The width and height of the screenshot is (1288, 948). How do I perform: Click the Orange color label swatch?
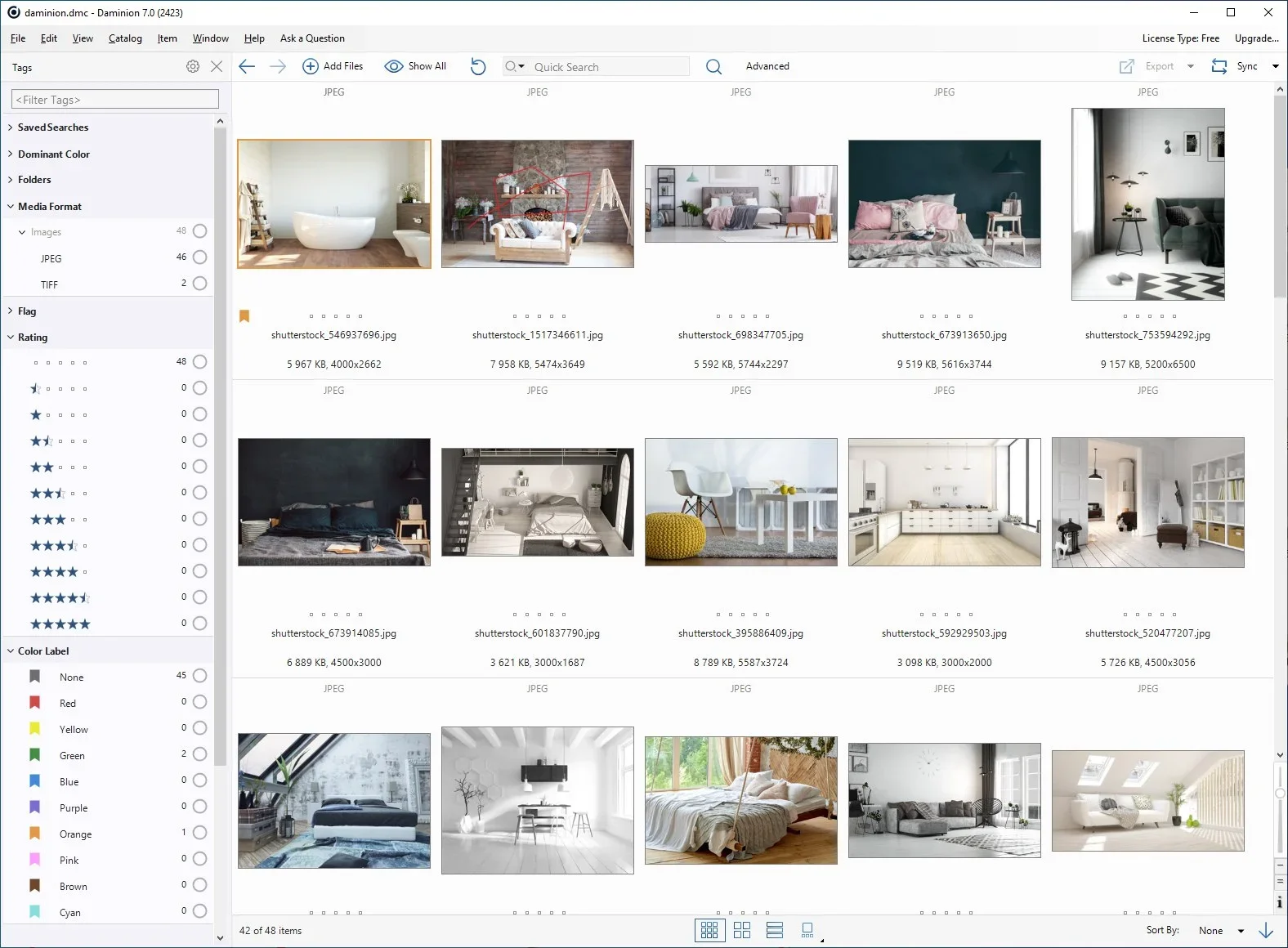[35, 834]
